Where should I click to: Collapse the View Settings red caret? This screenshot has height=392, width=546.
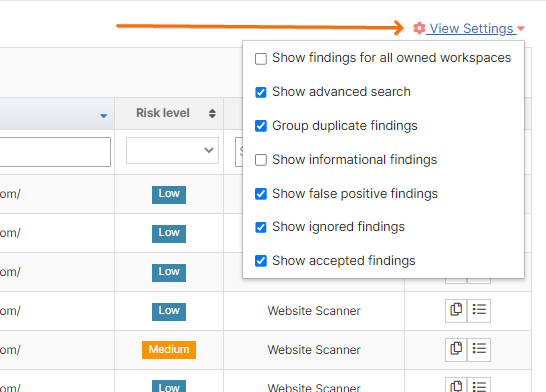pos(521,29)
